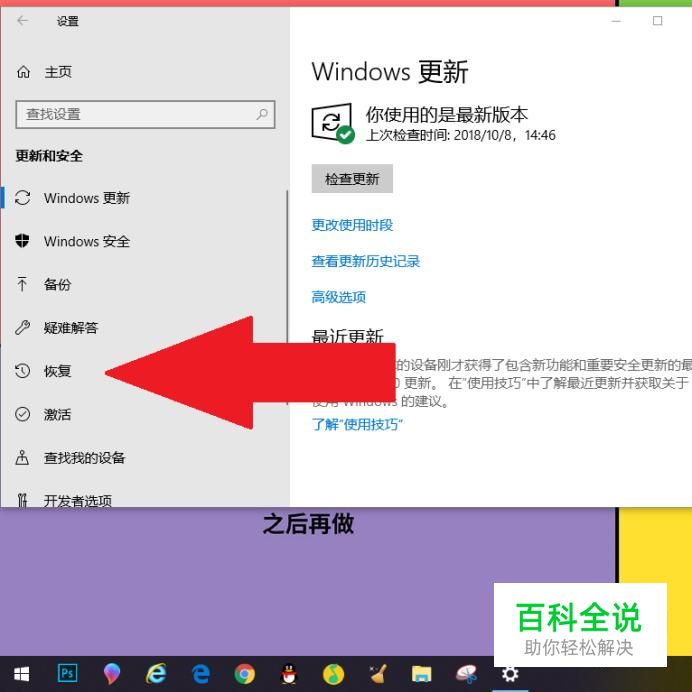Open the Windows Start menu
Screen dimensions: 692x692
tap(21, 674)
